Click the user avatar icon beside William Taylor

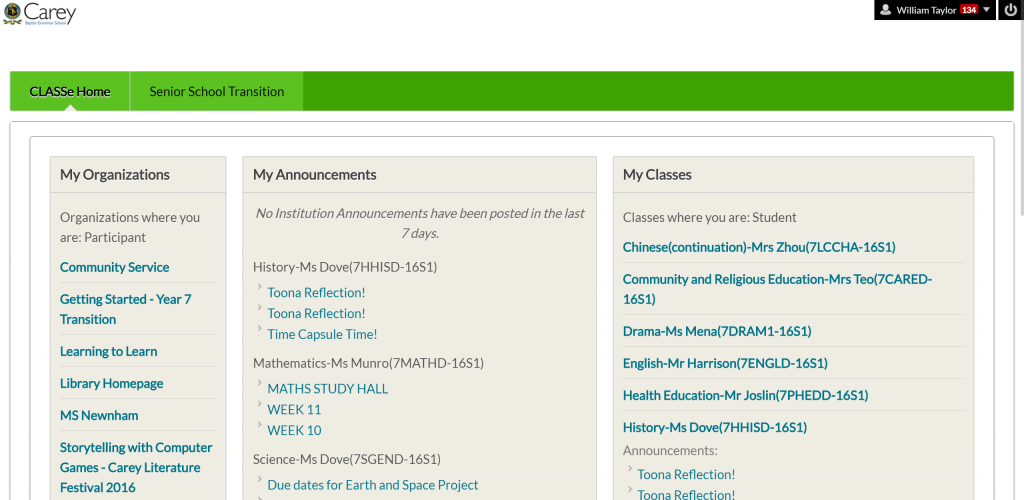(x=886, y=10)
